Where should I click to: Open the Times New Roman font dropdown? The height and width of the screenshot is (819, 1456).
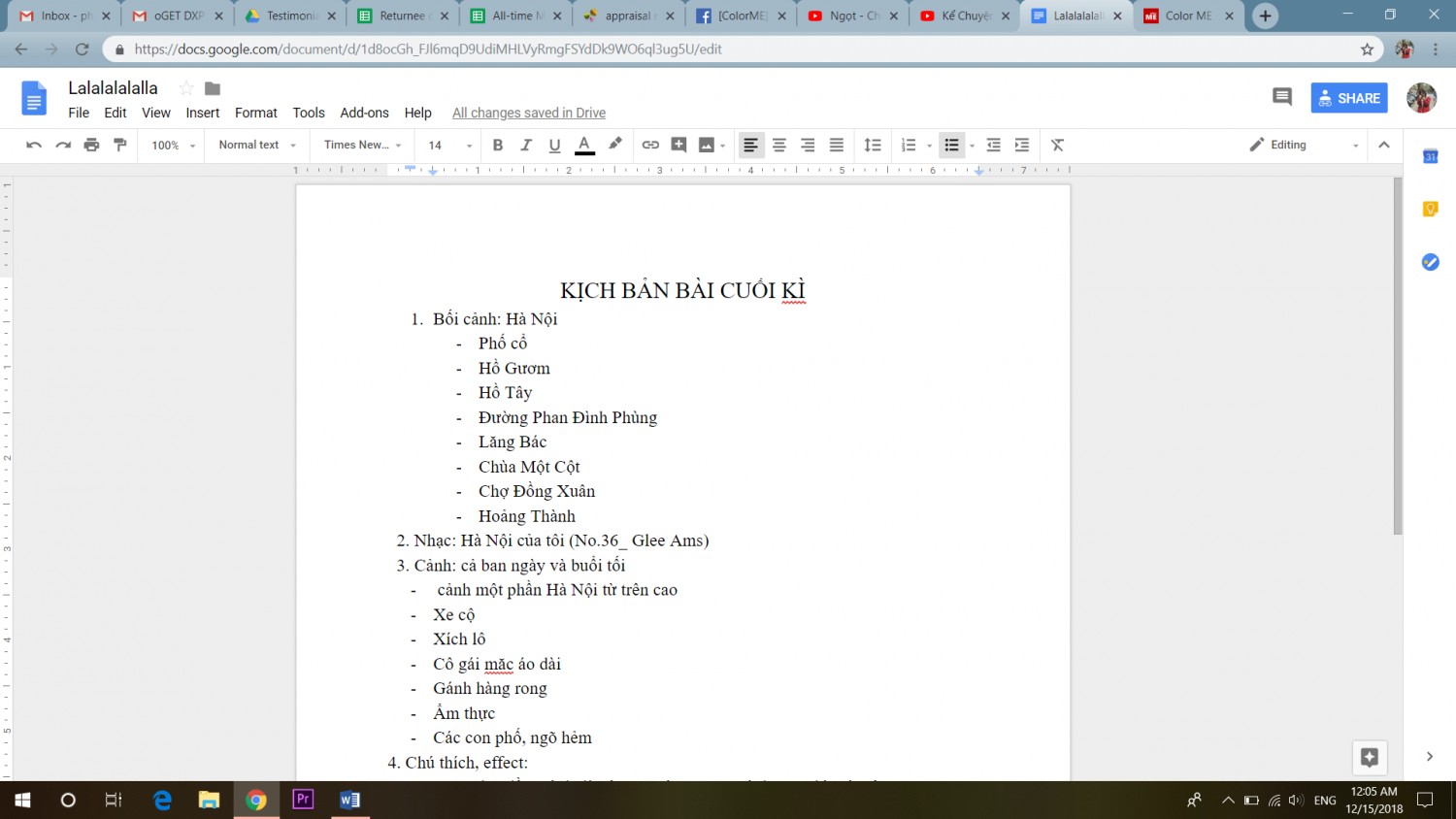pyautogui.click(x=363, y=145)
